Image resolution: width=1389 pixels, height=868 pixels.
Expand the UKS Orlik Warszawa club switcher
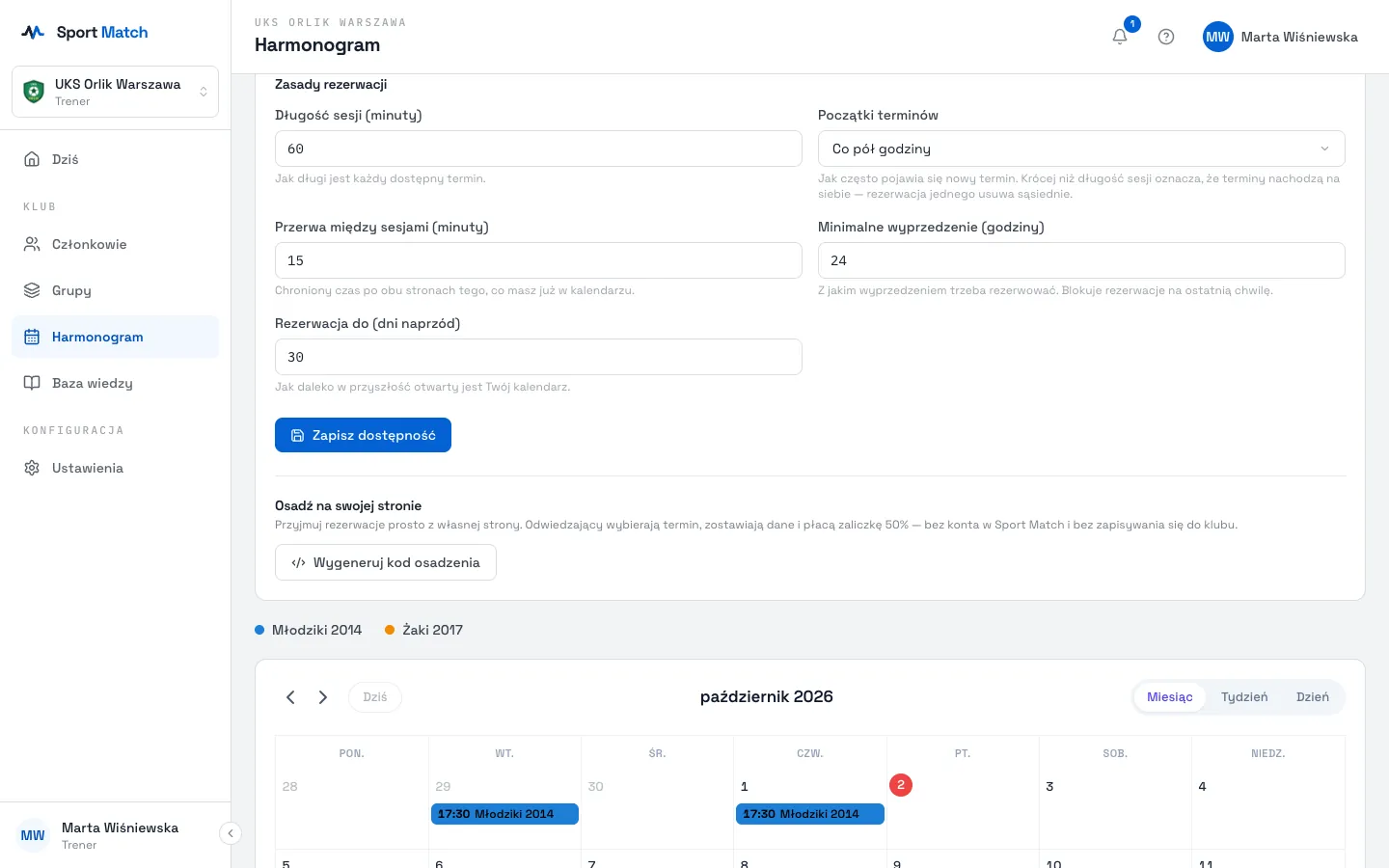(x=115, y=92)
